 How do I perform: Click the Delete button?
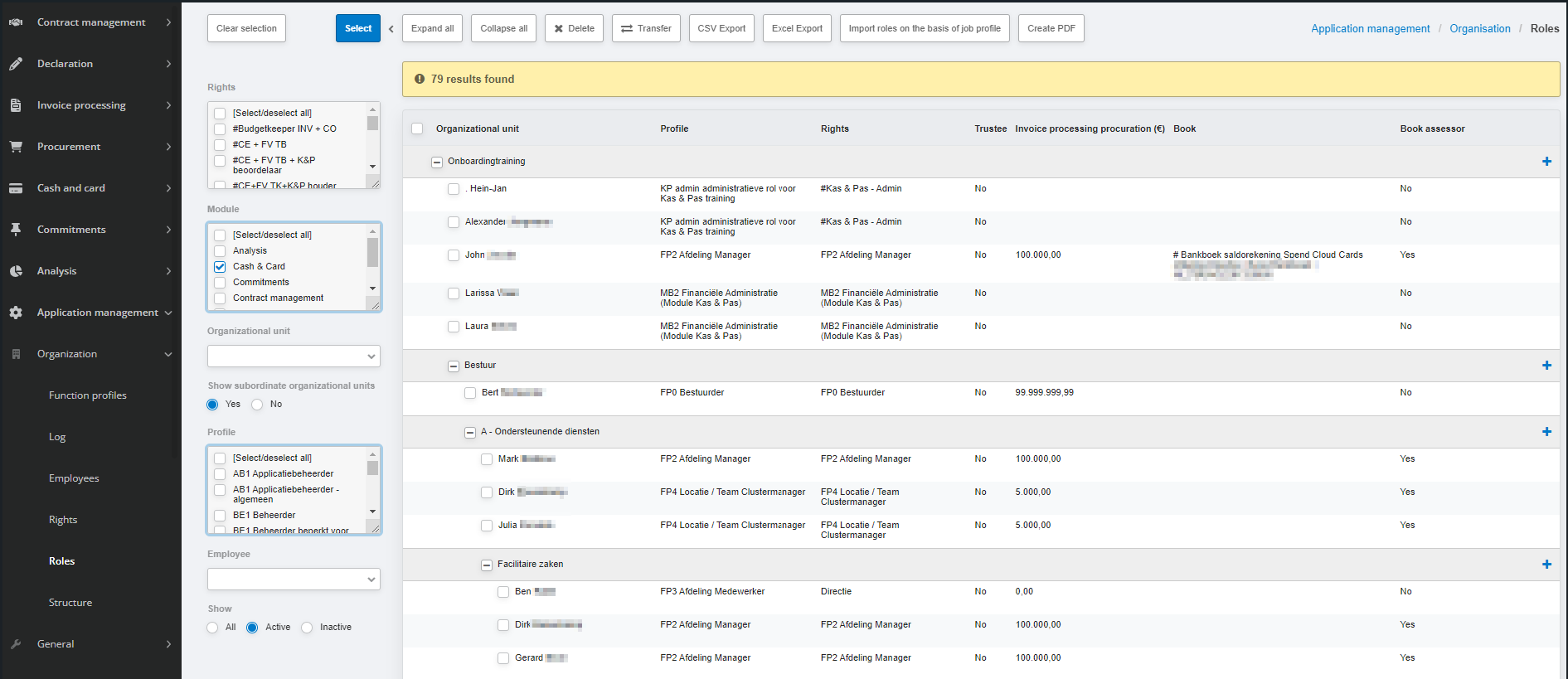[575, 28]
